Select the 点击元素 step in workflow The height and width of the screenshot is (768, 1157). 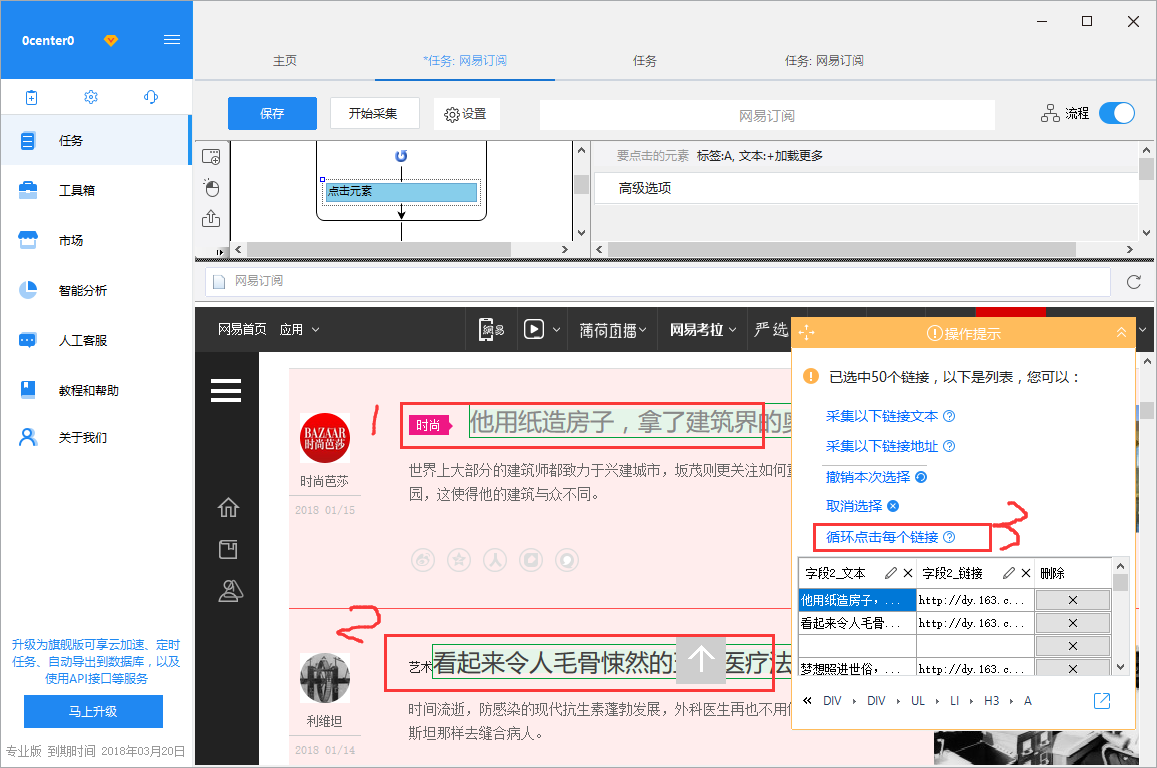click(x=401, y=192)
